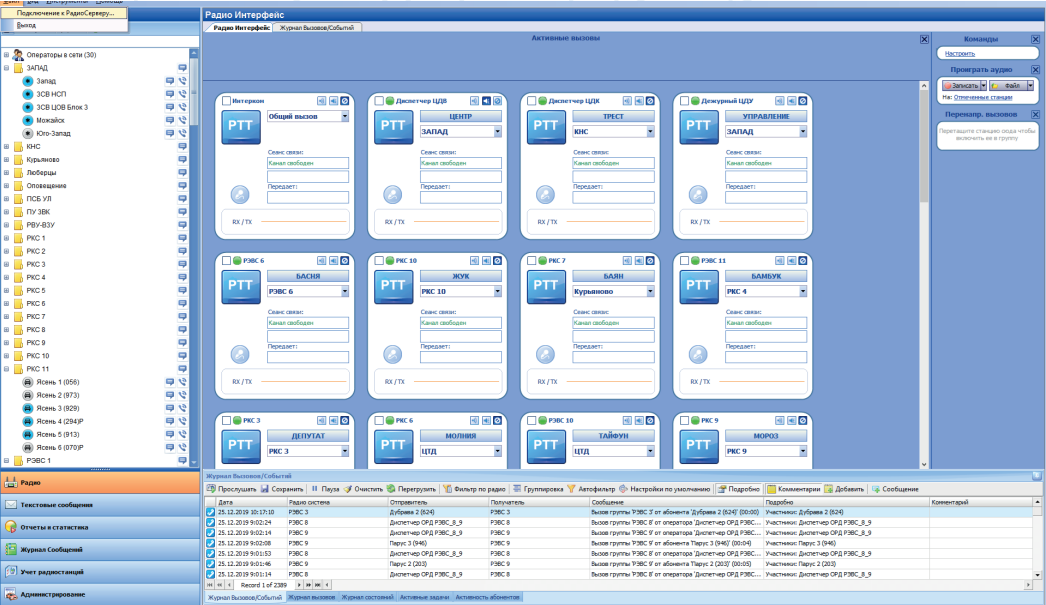The height and width of the screenshot is (605, 1046).
Task: Click the microphone icon on the РКС 7 card
Action: click(x=546, y=354)
